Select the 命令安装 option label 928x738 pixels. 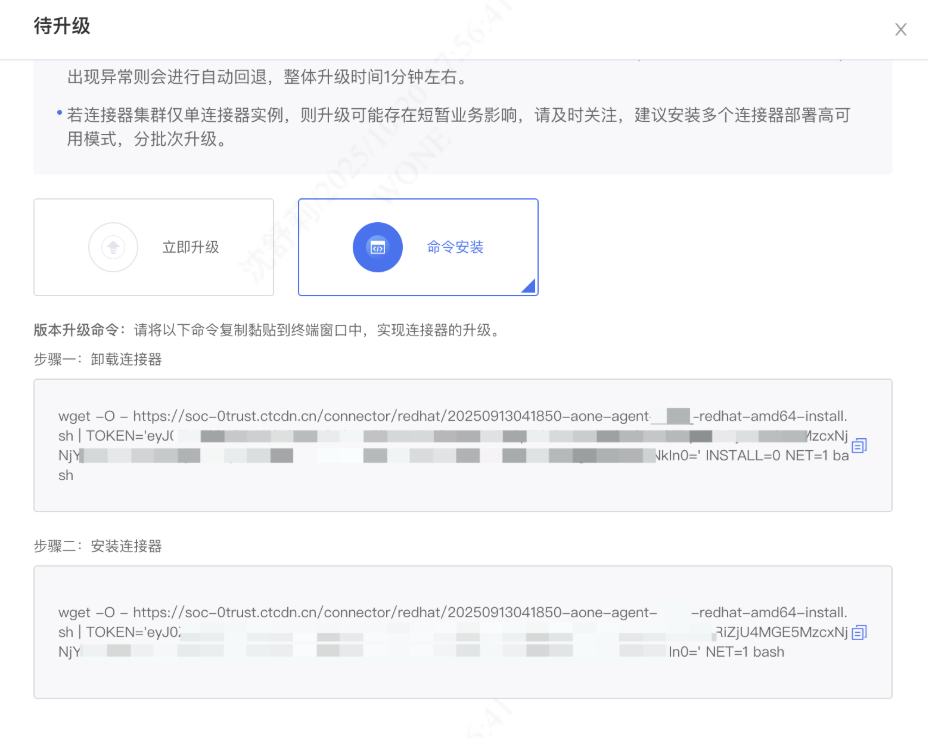pos(455,247)
